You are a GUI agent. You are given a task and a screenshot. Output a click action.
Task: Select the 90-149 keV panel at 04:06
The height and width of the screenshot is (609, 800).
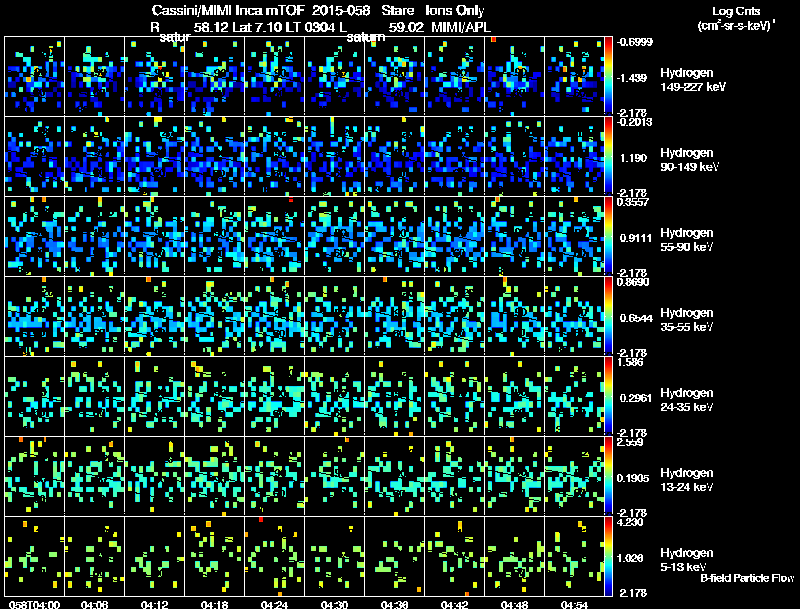point(94,156)
